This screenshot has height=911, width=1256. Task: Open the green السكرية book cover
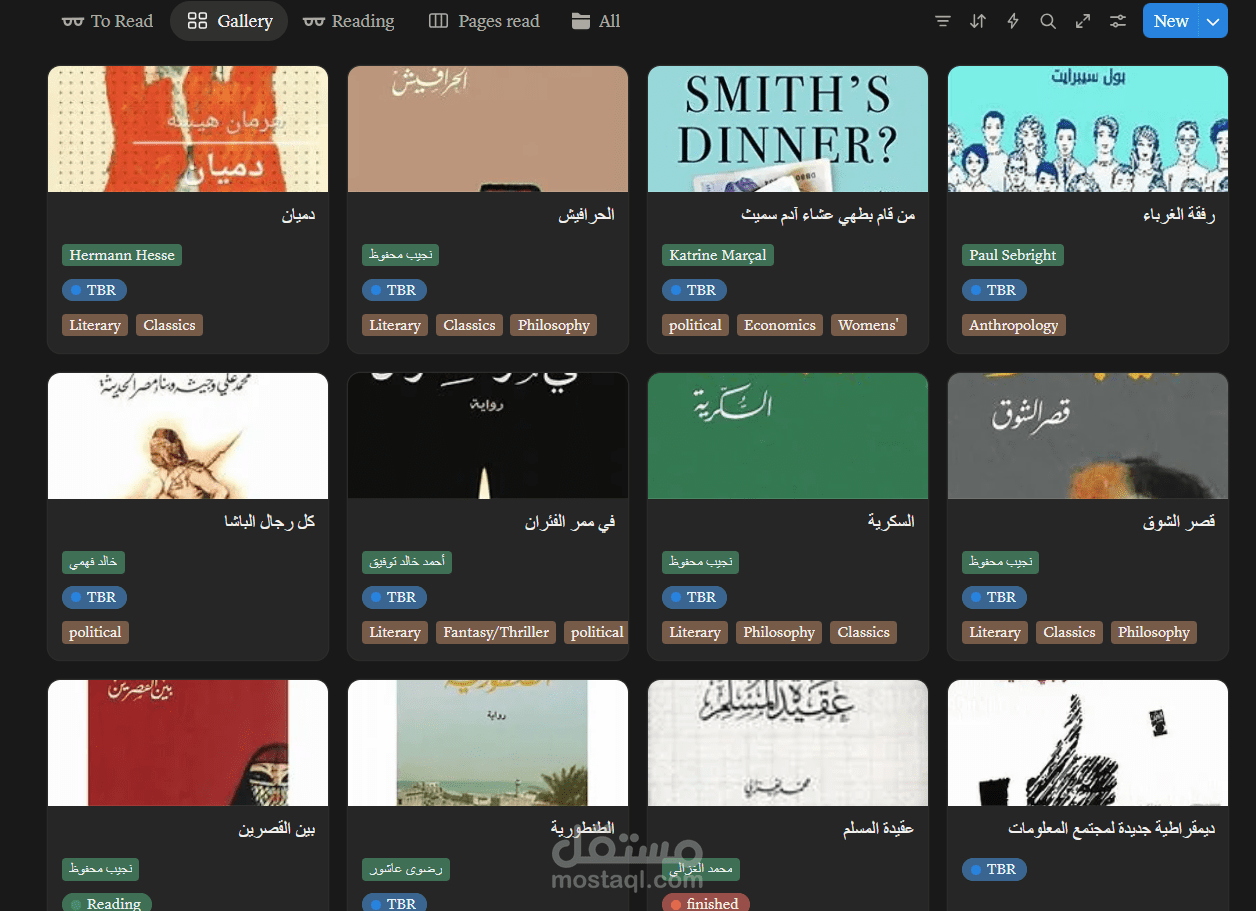click(788, 436)
